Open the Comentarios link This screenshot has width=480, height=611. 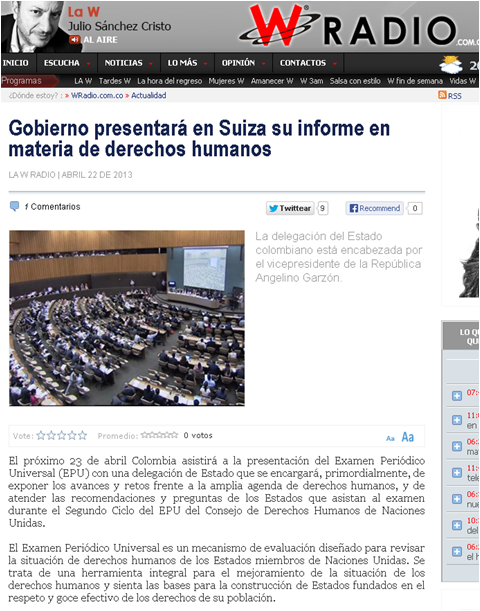tap(52, 207)
